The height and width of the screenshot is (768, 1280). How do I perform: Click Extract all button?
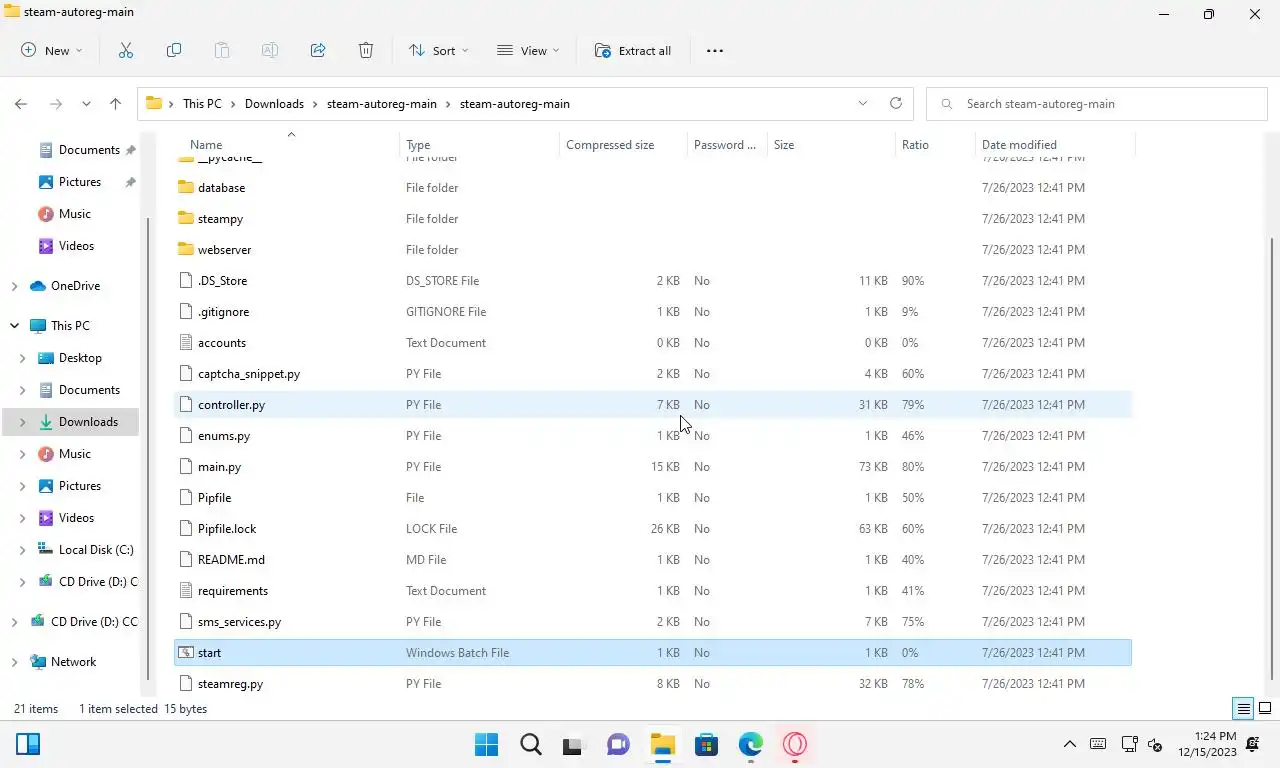click(x=633, y=50)
